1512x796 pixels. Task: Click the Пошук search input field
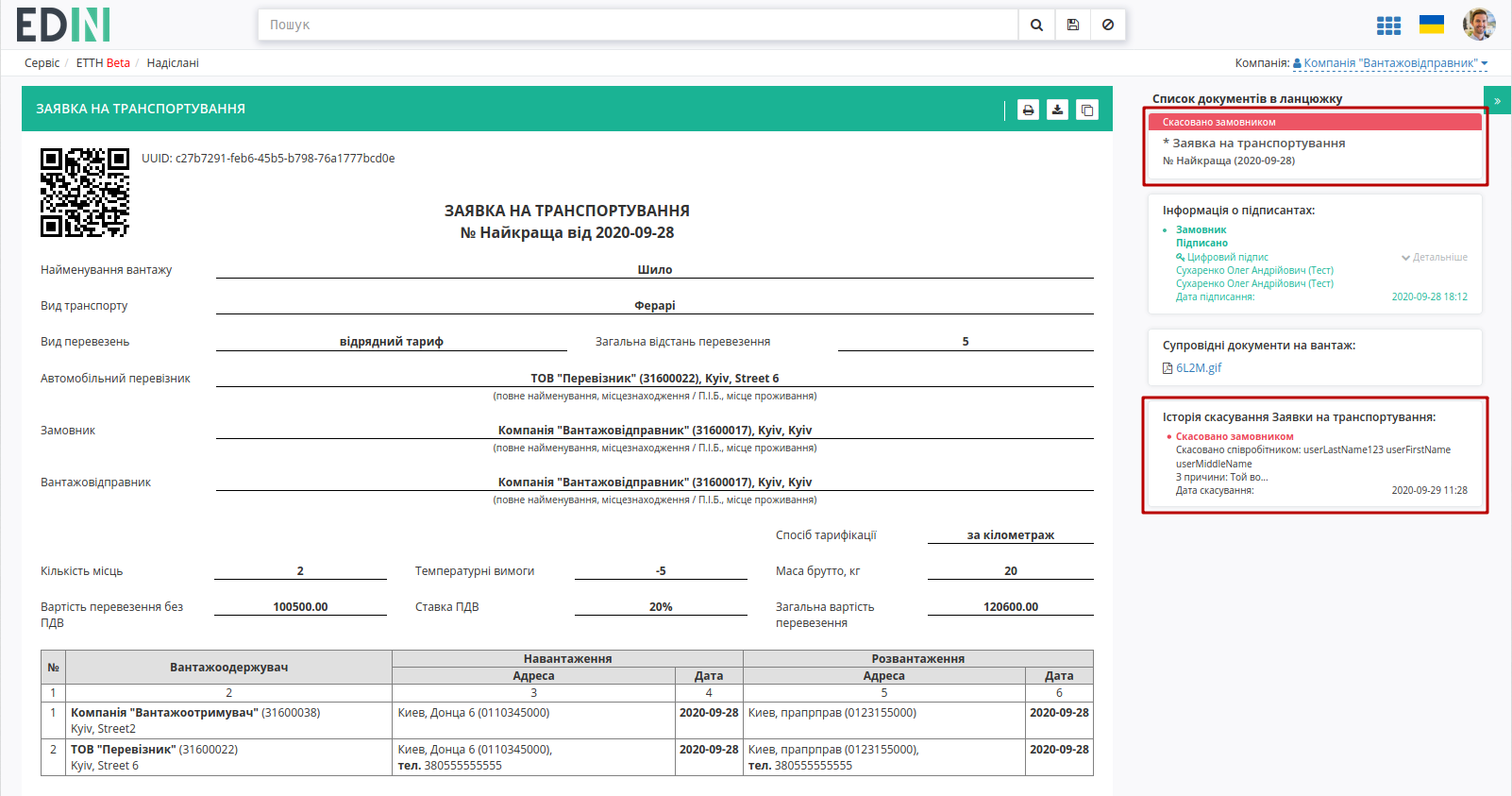coord(638,25)
